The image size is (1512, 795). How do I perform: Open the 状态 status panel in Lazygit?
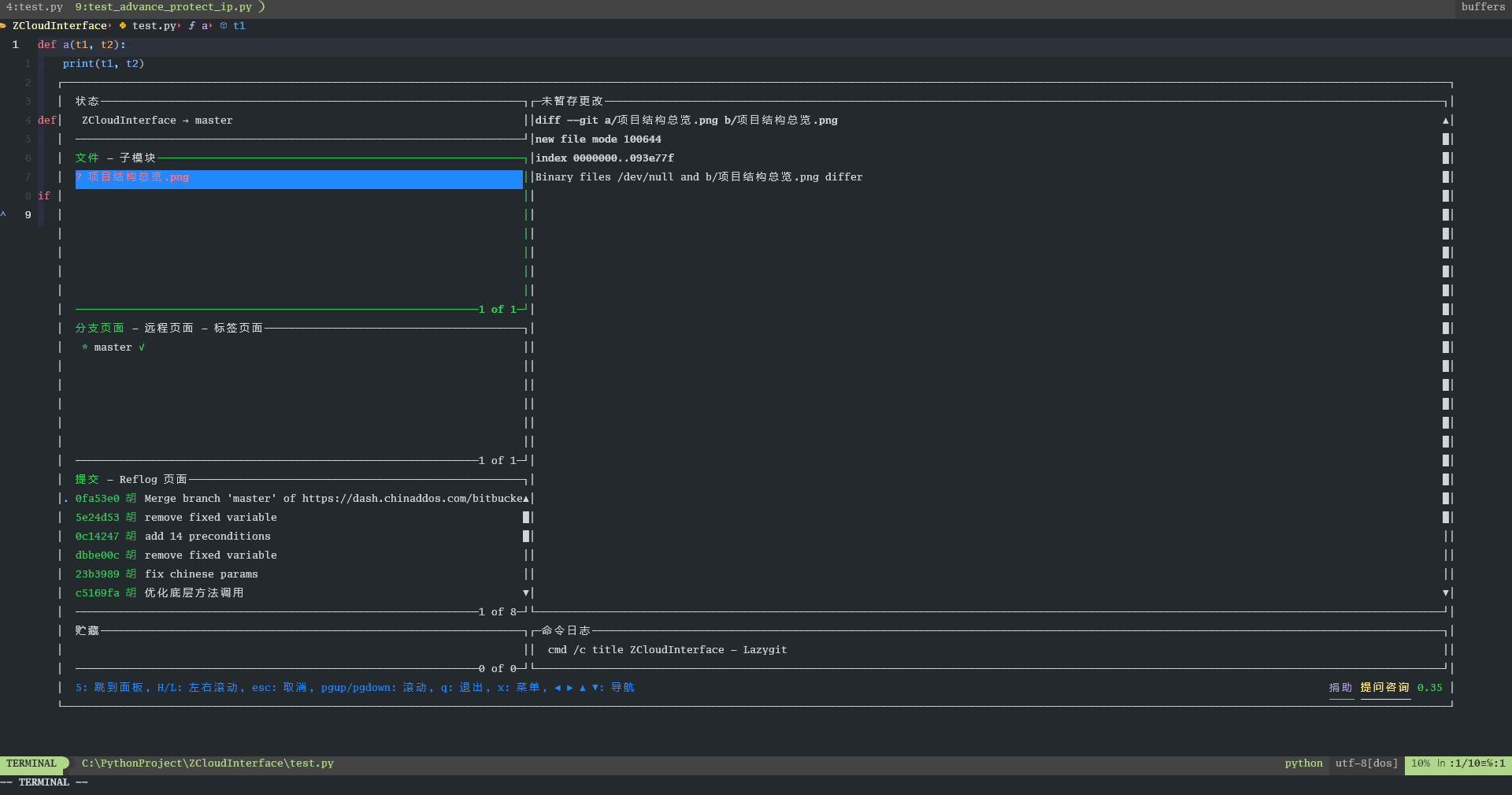pyautogui.click(x=88, y=101)
